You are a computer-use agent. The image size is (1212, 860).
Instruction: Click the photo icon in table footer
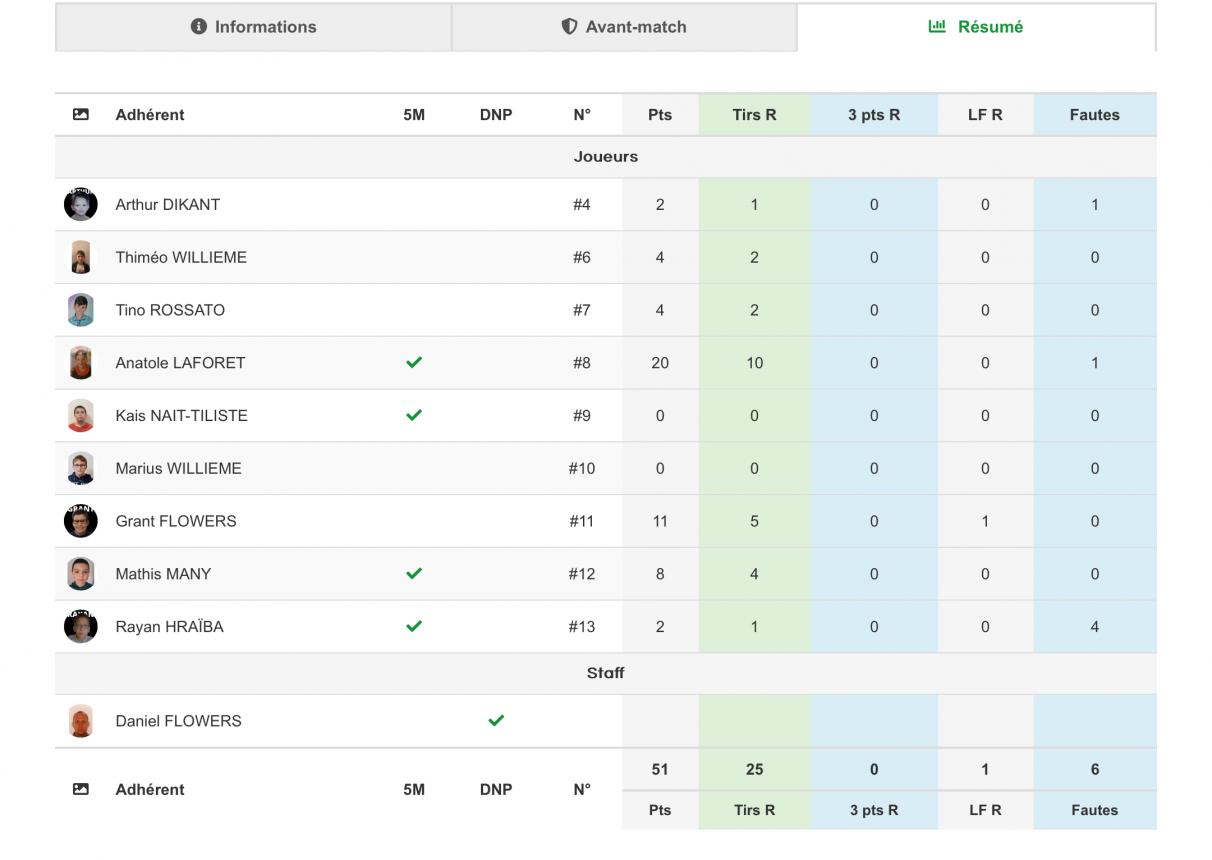[81, 789]
